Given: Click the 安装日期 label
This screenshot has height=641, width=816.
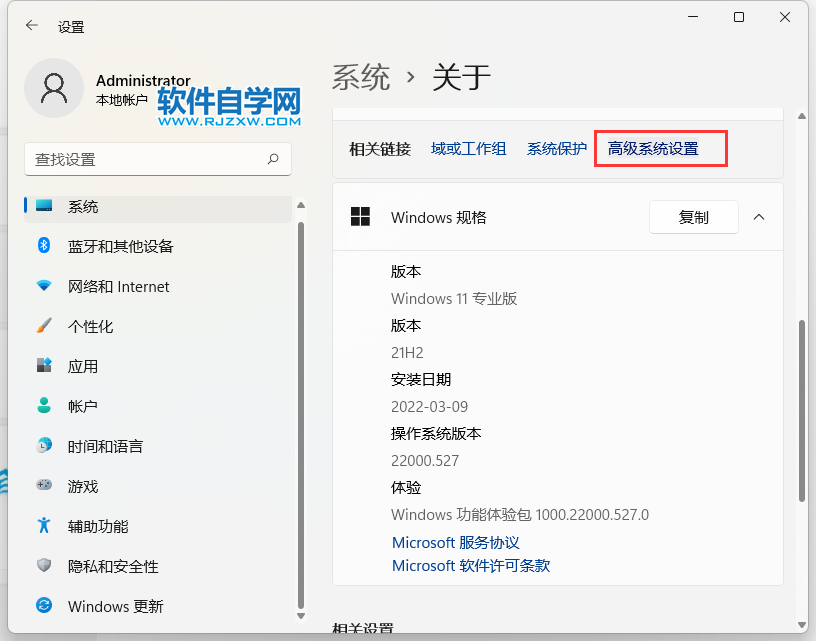Looking at the screenshot, I should tap(420, 379).
